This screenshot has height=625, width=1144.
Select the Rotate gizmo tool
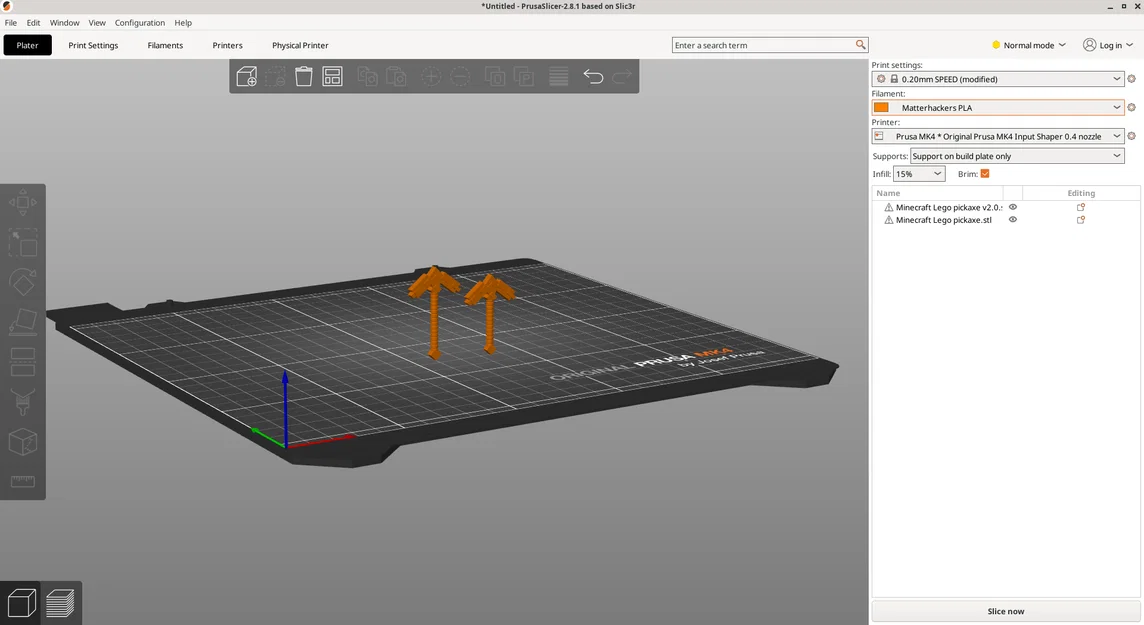tap(23, 282)
